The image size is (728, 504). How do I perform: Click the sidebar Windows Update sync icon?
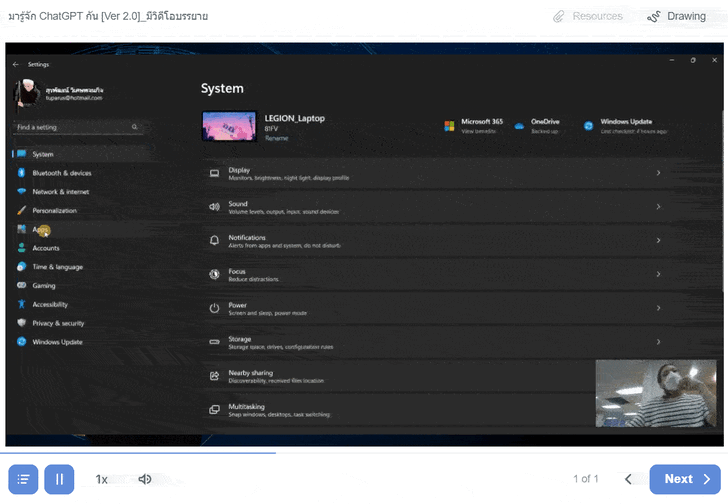[21, 342]
